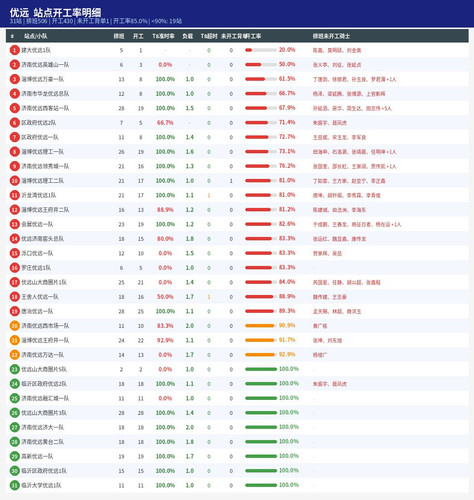Click the red rank 13 badge
This screenshot has height=500, width=474.
[14, 224]
